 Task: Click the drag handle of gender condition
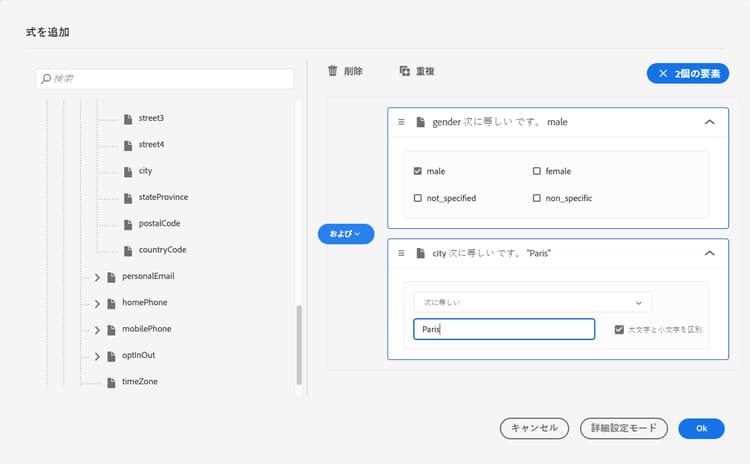click(401, 122)
